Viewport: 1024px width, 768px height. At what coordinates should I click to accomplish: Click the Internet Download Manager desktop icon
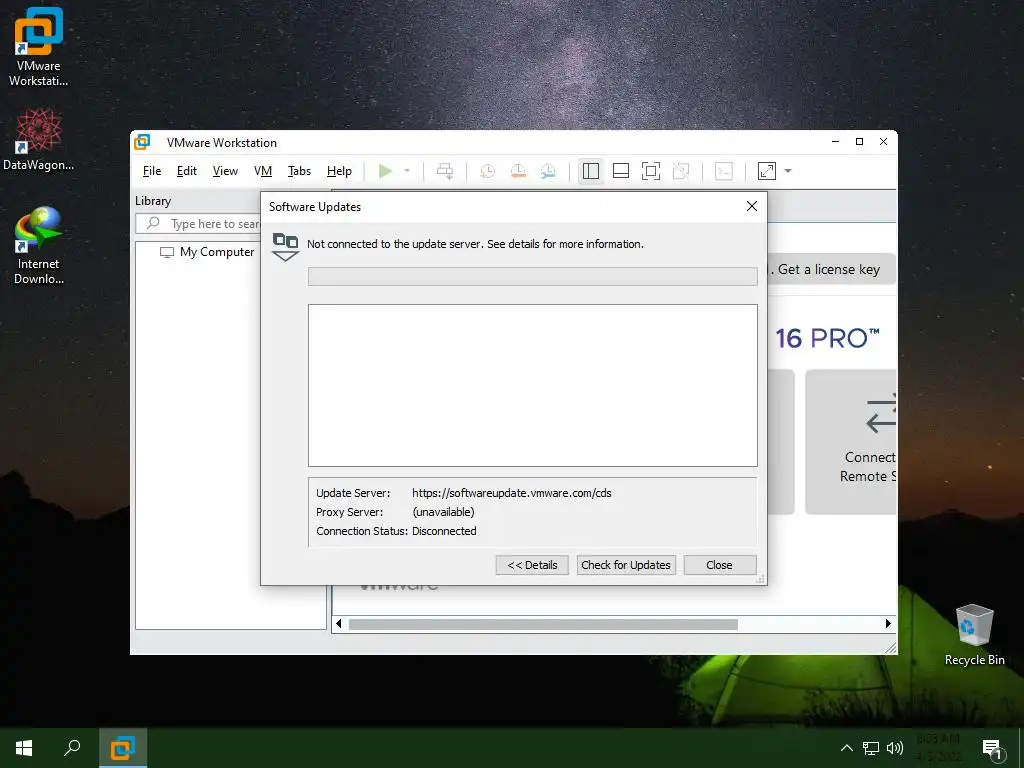pos(39,246)
